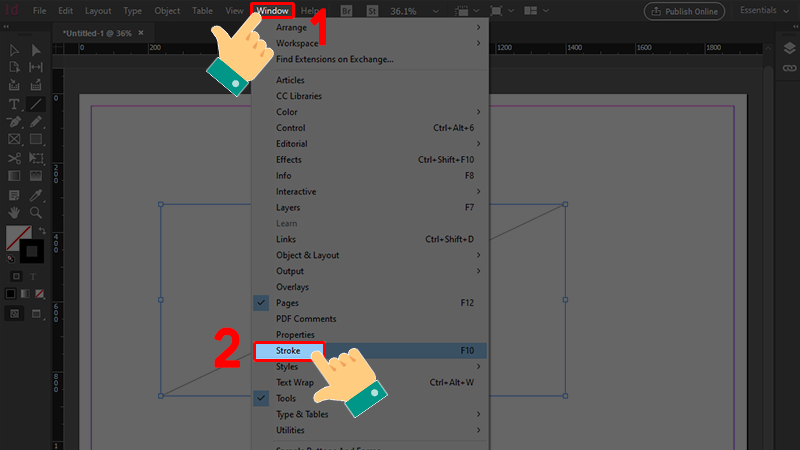
Task: Select the Pen tool
Action: [x=14, y=122]
